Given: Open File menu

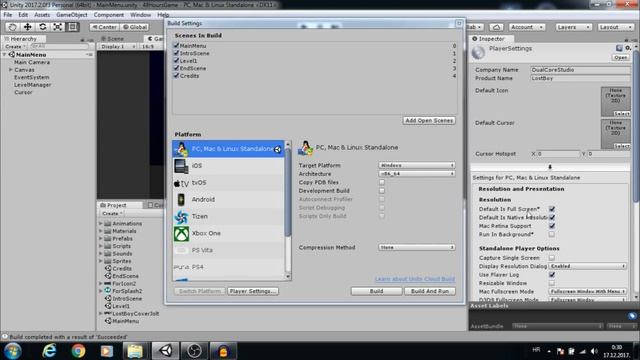Looking at the screenshot, I should (8, 15).
